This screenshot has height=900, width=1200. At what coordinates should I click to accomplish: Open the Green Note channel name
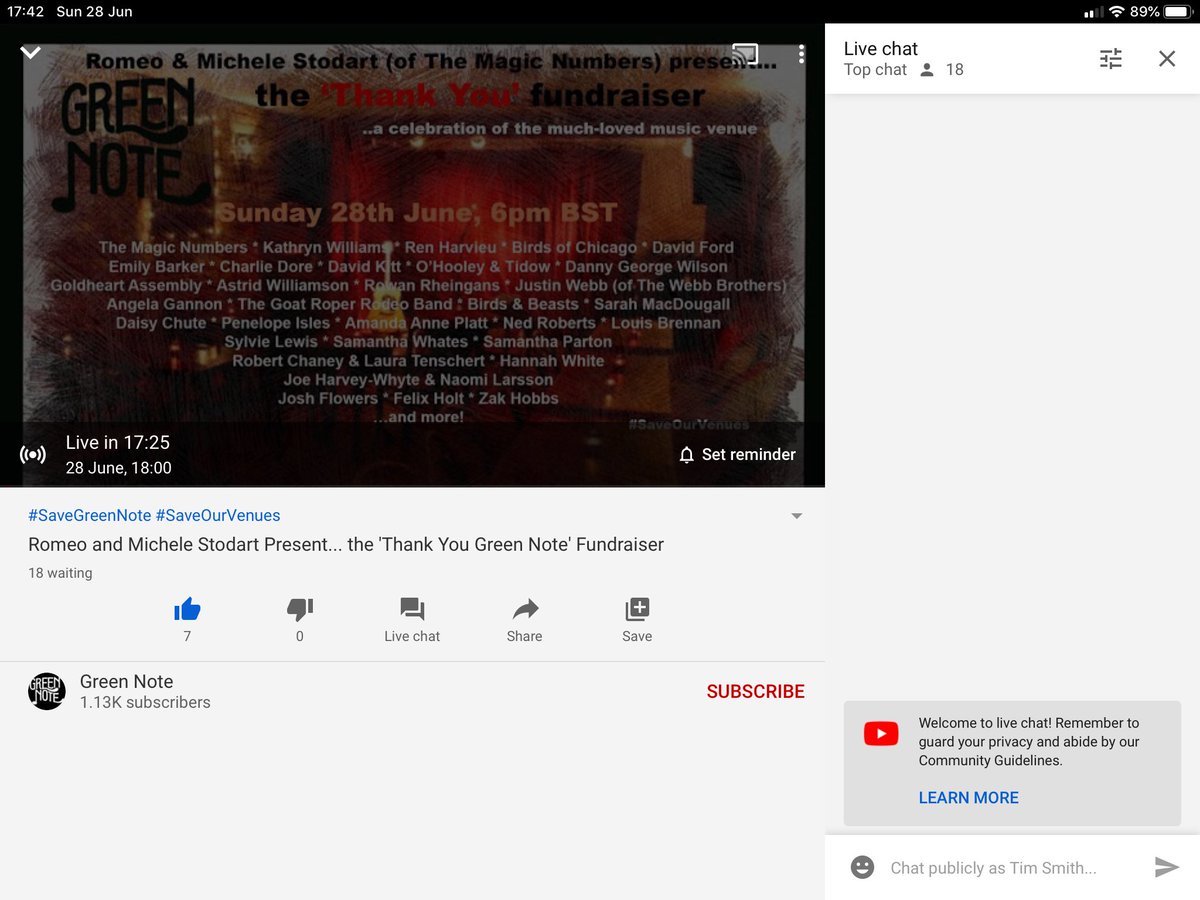pyautogui.click(x=127, y=681)
